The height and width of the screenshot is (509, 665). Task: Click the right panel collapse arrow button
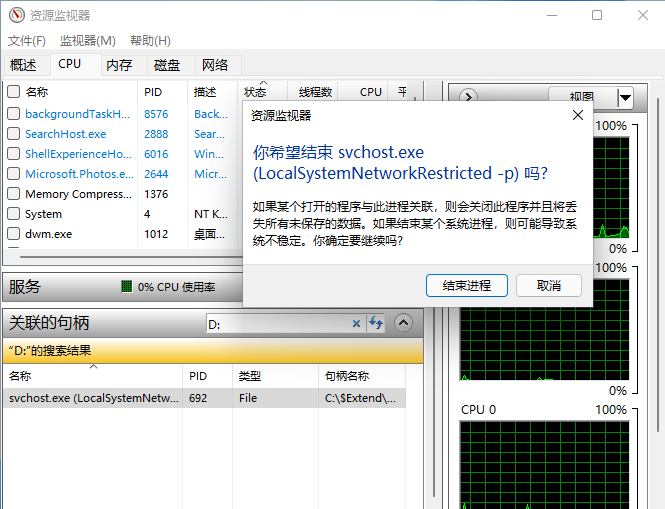[x=468, y=97]
